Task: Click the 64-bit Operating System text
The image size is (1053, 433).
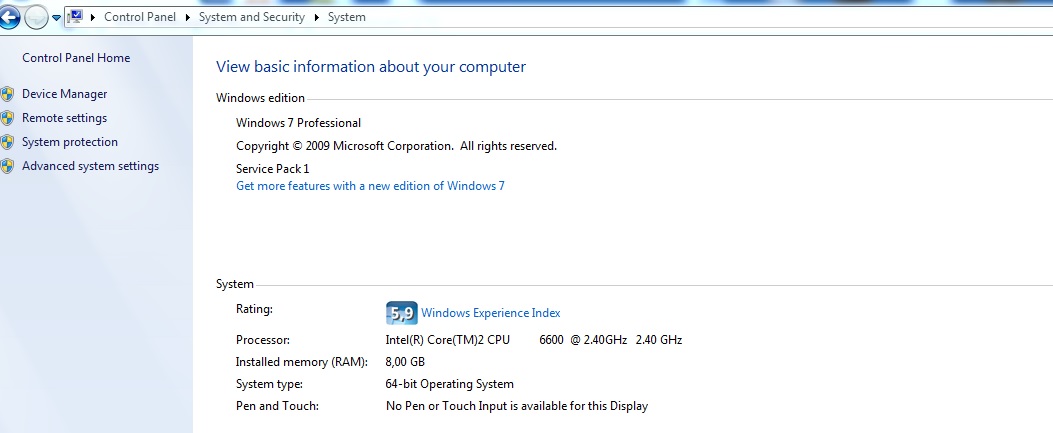Action: pyautogui.click(x=449, y=385)
